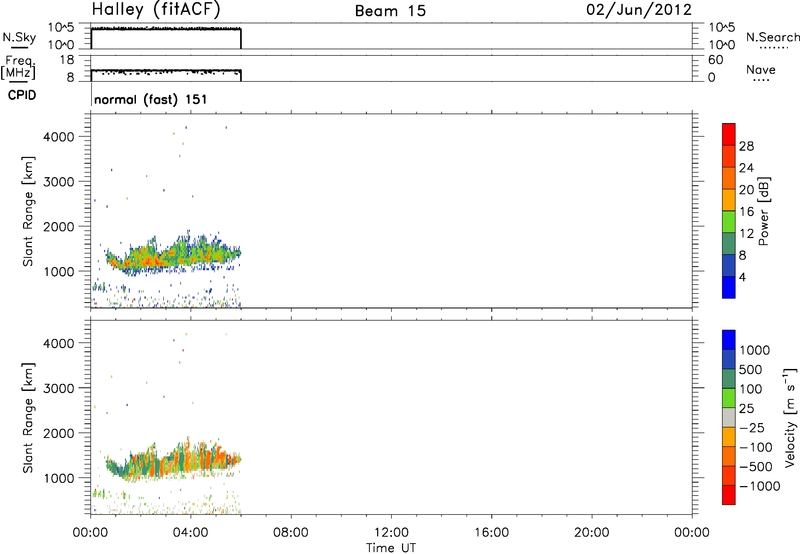This screenshot has height=554, width=800.
Task: Click the 'Halley (fitACF)' title text
Action: point(156,10)
